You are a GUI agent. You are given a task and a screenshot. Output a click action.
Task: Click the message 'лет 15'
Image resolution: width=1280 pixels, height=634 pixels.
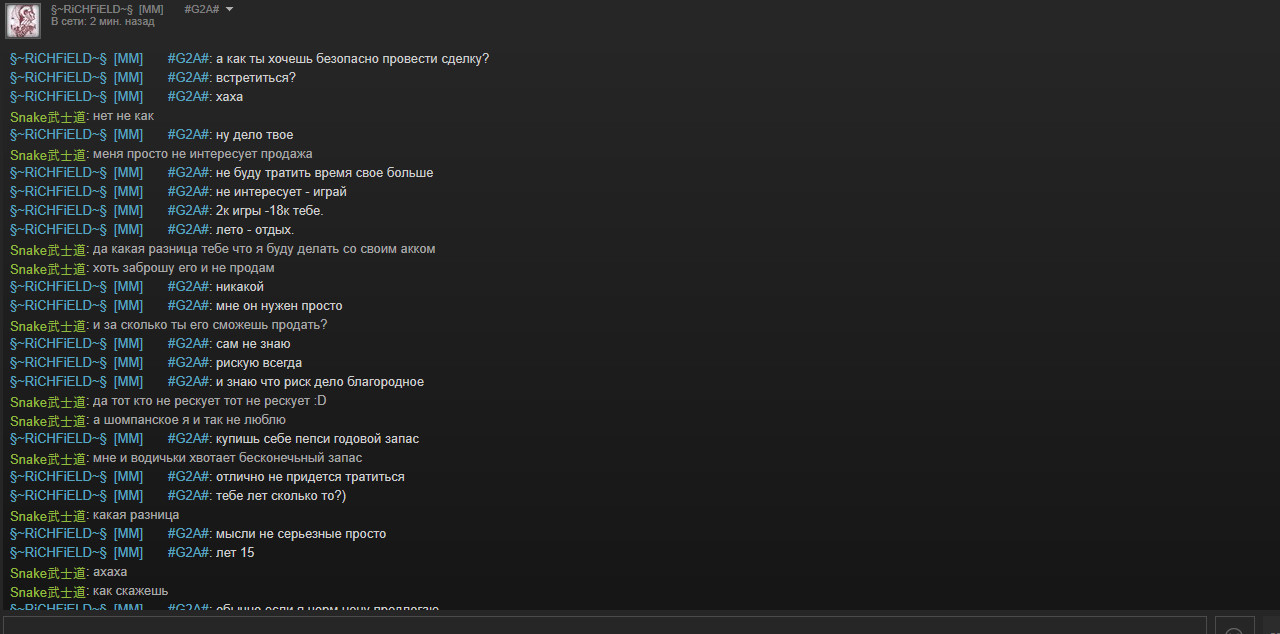tap(235, 553)
